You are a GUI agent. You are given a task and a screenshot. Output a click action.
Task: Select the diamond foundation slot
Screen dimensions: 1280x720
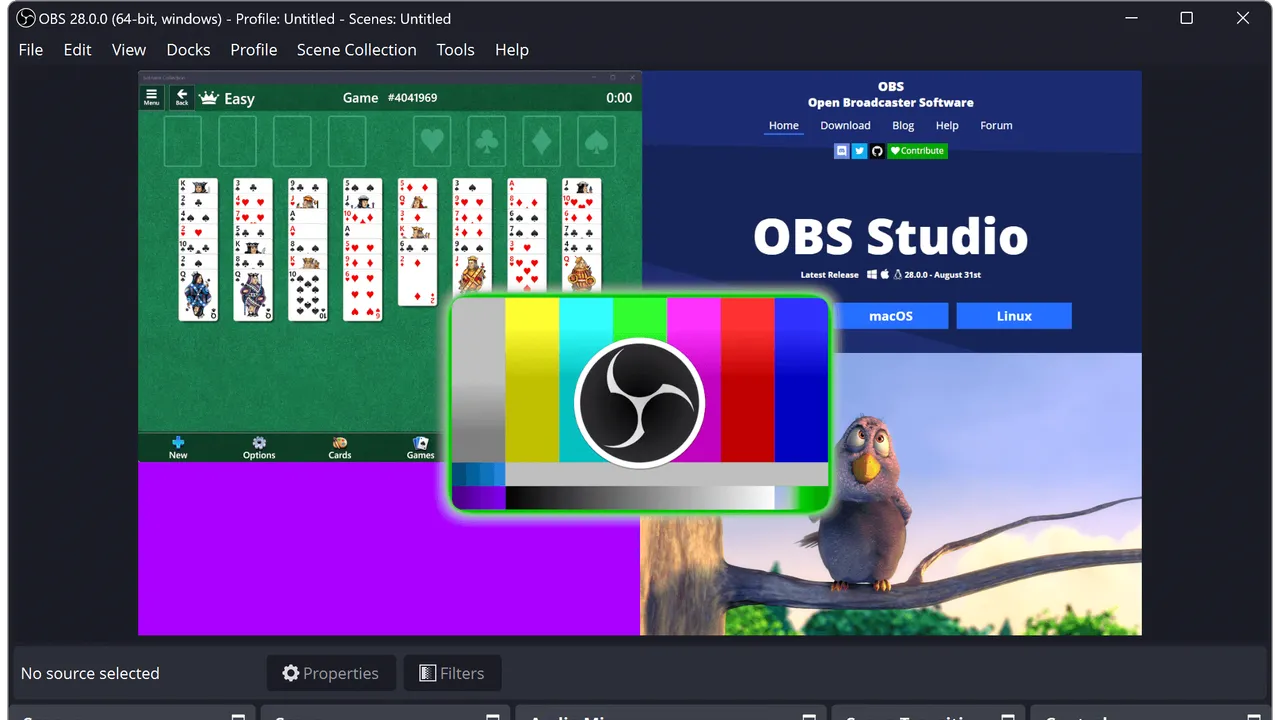[541, 141]
